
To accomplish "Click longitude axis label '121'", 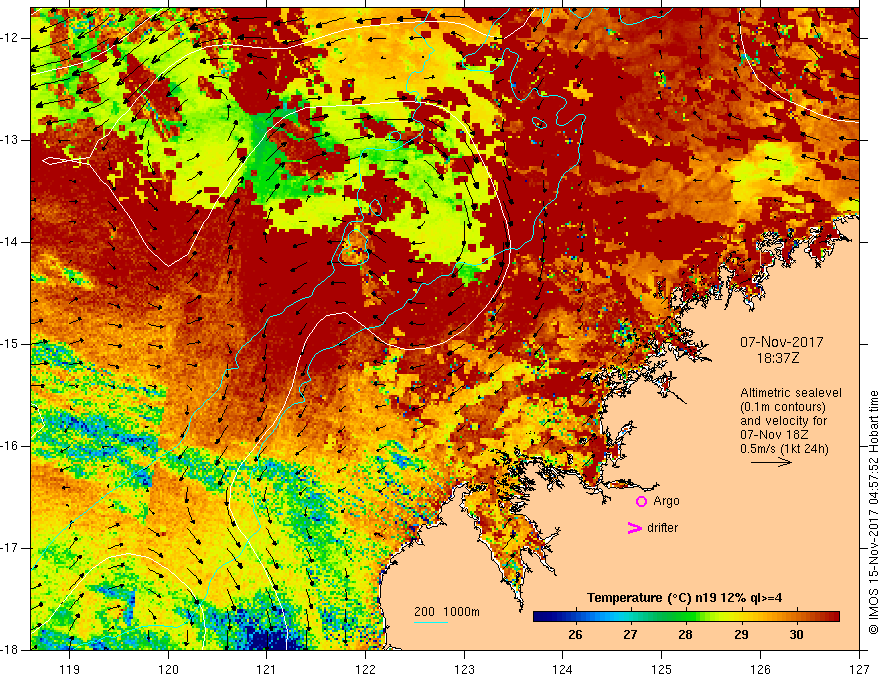I will pyautogui.click(x=267, y=669).
